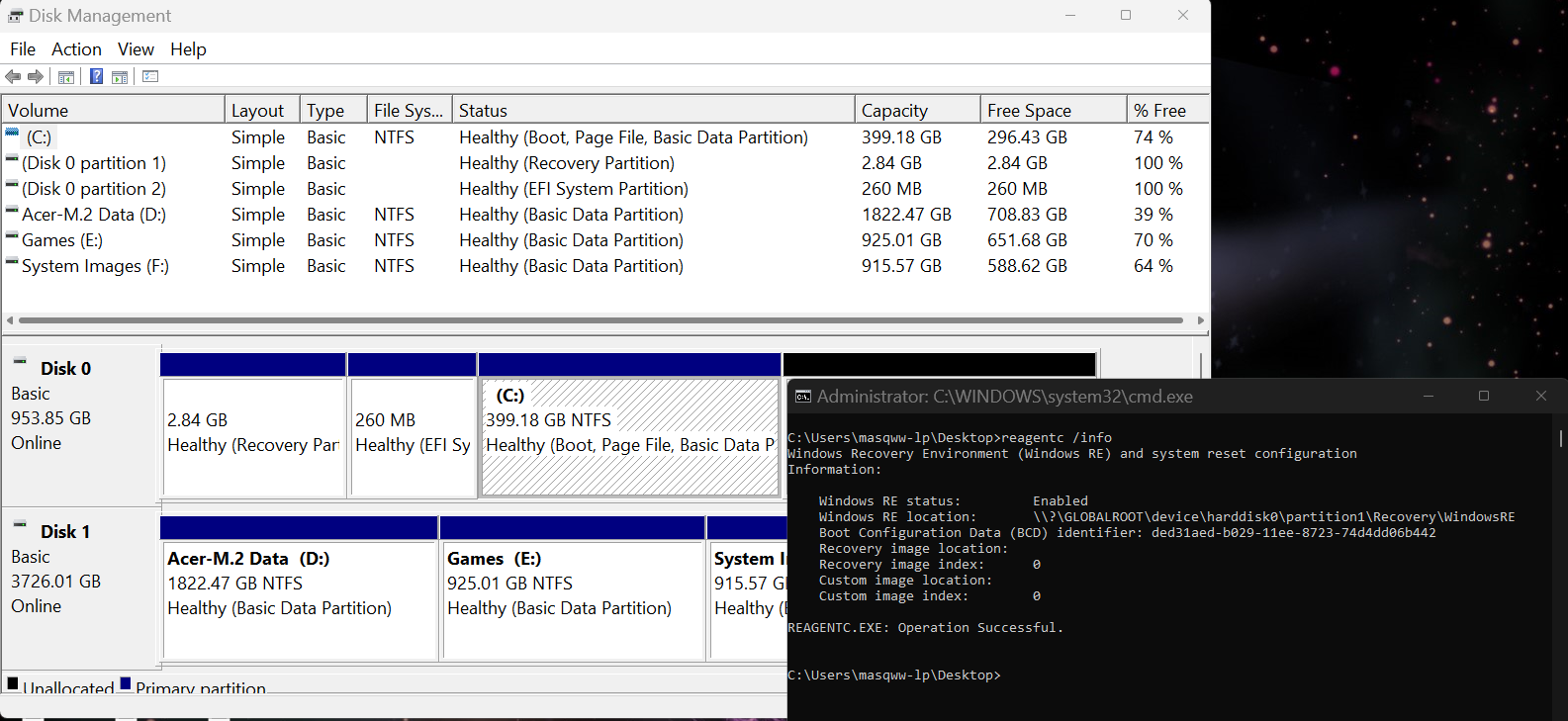Click the volume list horizontal scrollbar thumb
Viewport: 1568px width, 721px height.
[x=601, y=320]
